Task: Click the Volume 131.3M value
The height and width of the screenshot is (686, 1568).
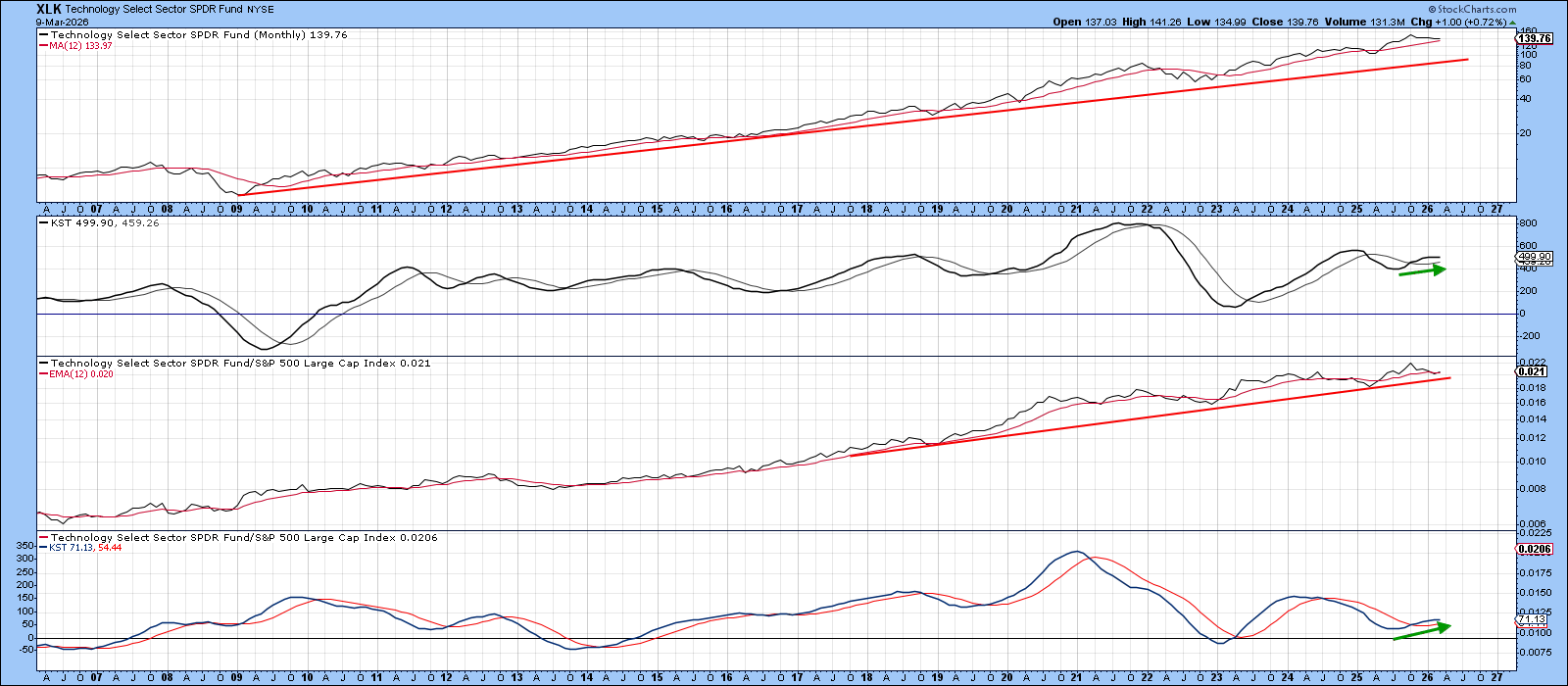Action: pyautogui.click(x=1366, y=22)
